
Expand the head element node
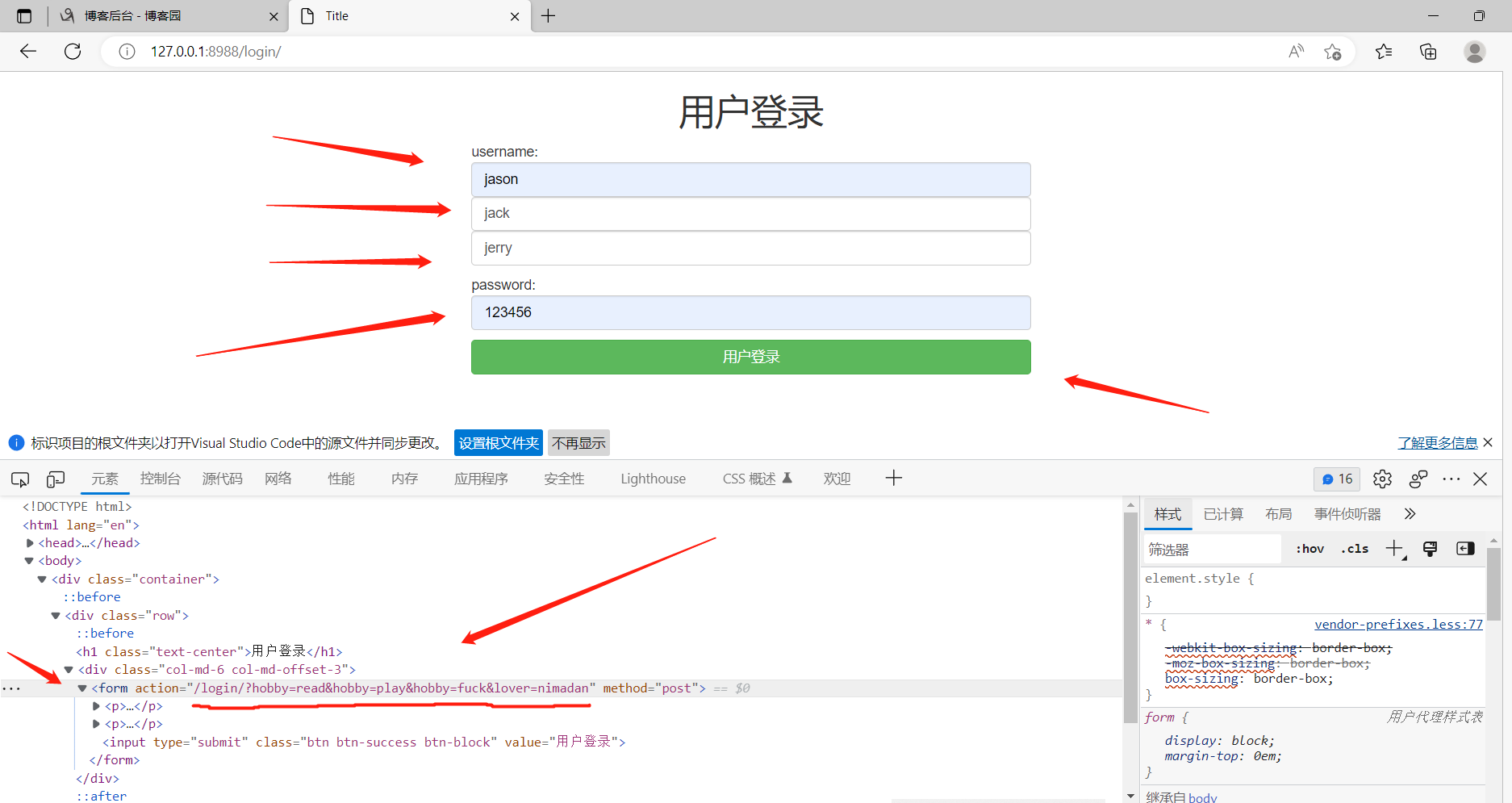pos(30,543)
